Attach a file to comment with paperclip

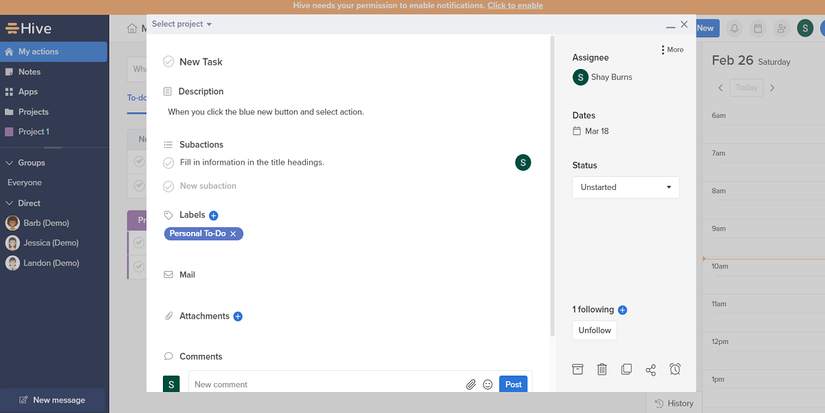[x=471, y=385]
